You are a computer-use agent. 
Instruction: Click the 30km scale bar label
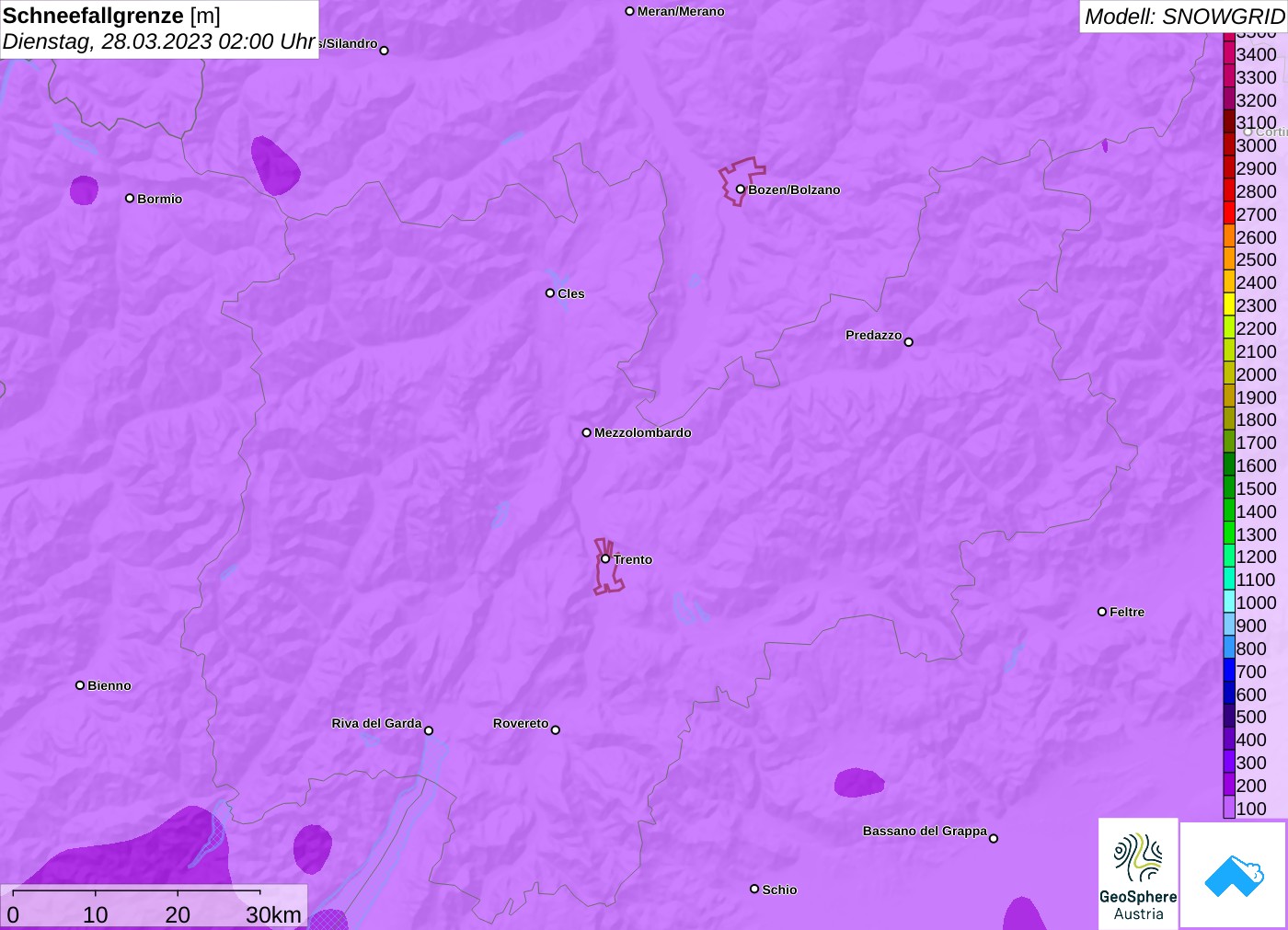(273, 914)
